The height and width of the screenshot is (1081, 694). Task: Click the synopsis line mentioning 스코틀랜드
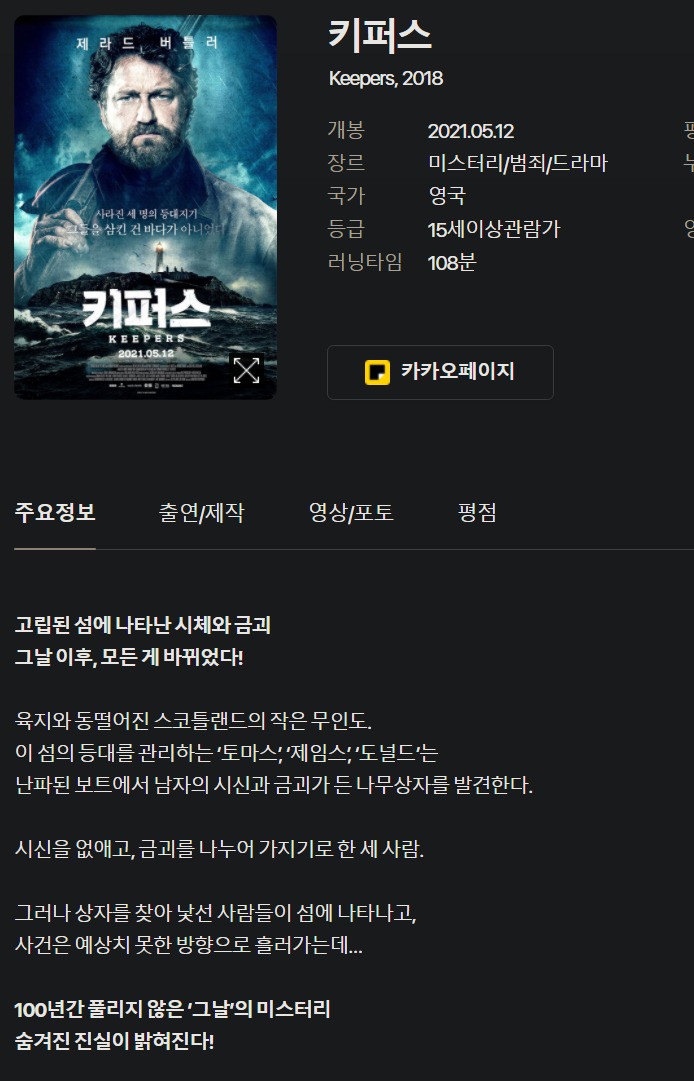(193, 722)
